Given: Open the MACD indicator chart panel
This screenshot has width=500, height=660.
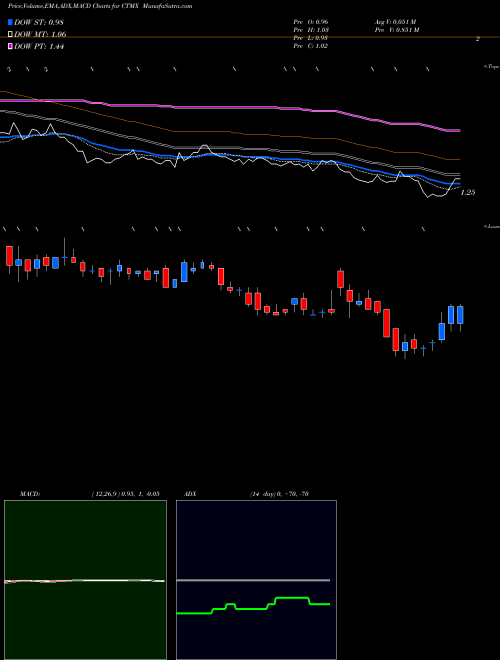Looking at the screenshot, I should (85, 580).
